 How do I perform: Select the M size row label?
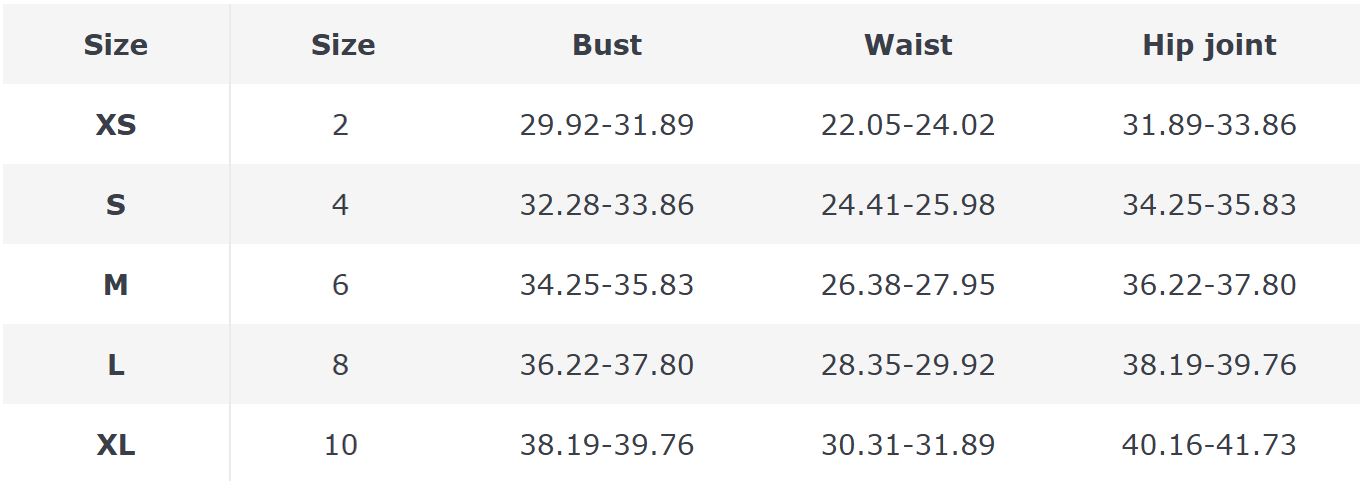click(116, 285)
